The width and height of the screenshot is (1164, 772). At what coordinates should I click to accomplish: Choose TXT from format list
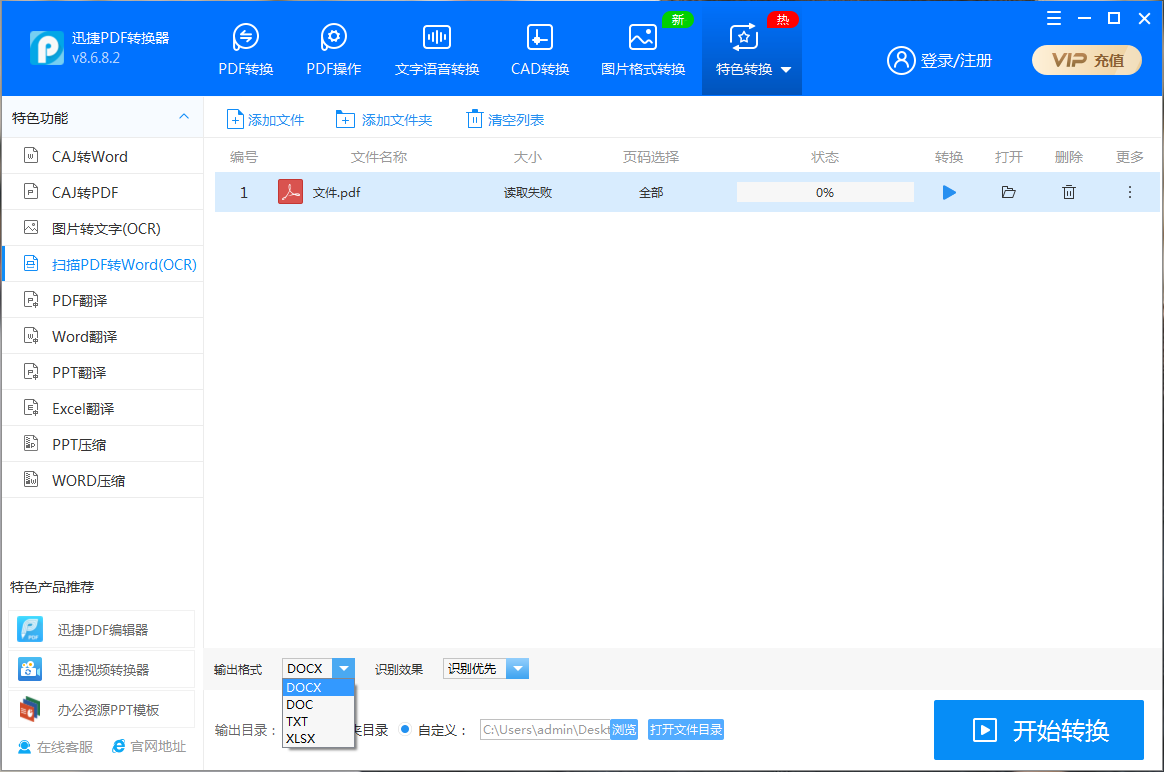318,722
